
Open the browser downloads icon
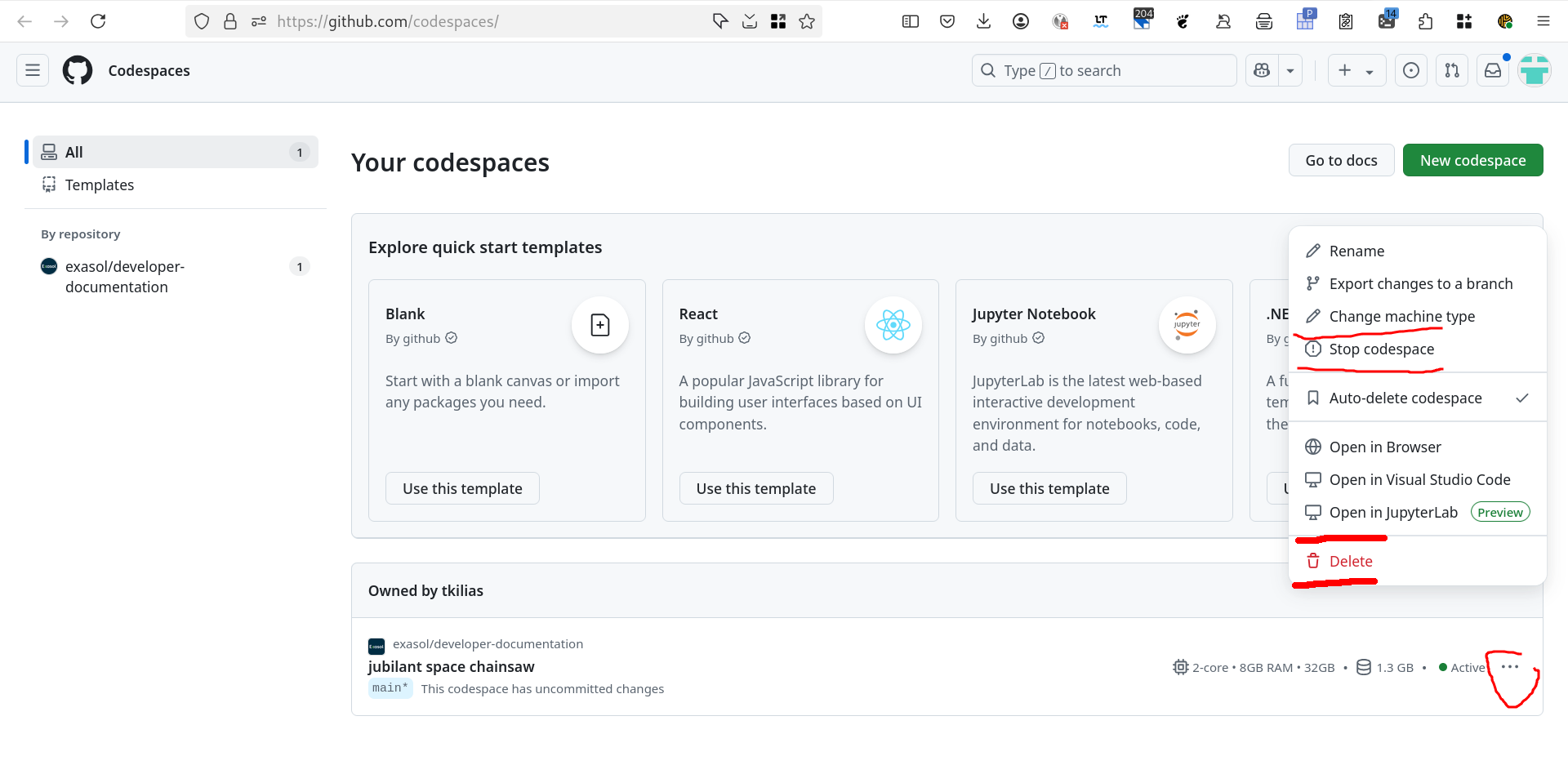pos(983,21)
